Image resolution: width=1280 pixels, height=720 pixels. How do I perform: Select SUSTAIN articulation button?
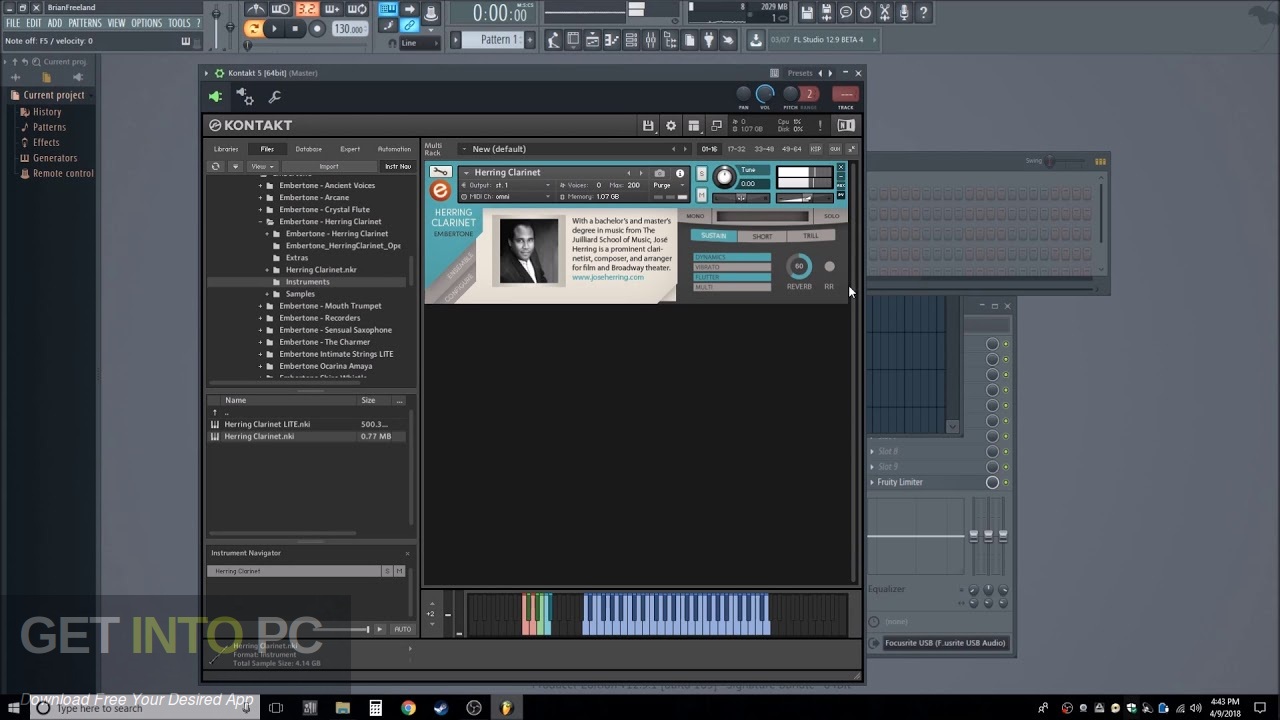click(x=714, y=236)
